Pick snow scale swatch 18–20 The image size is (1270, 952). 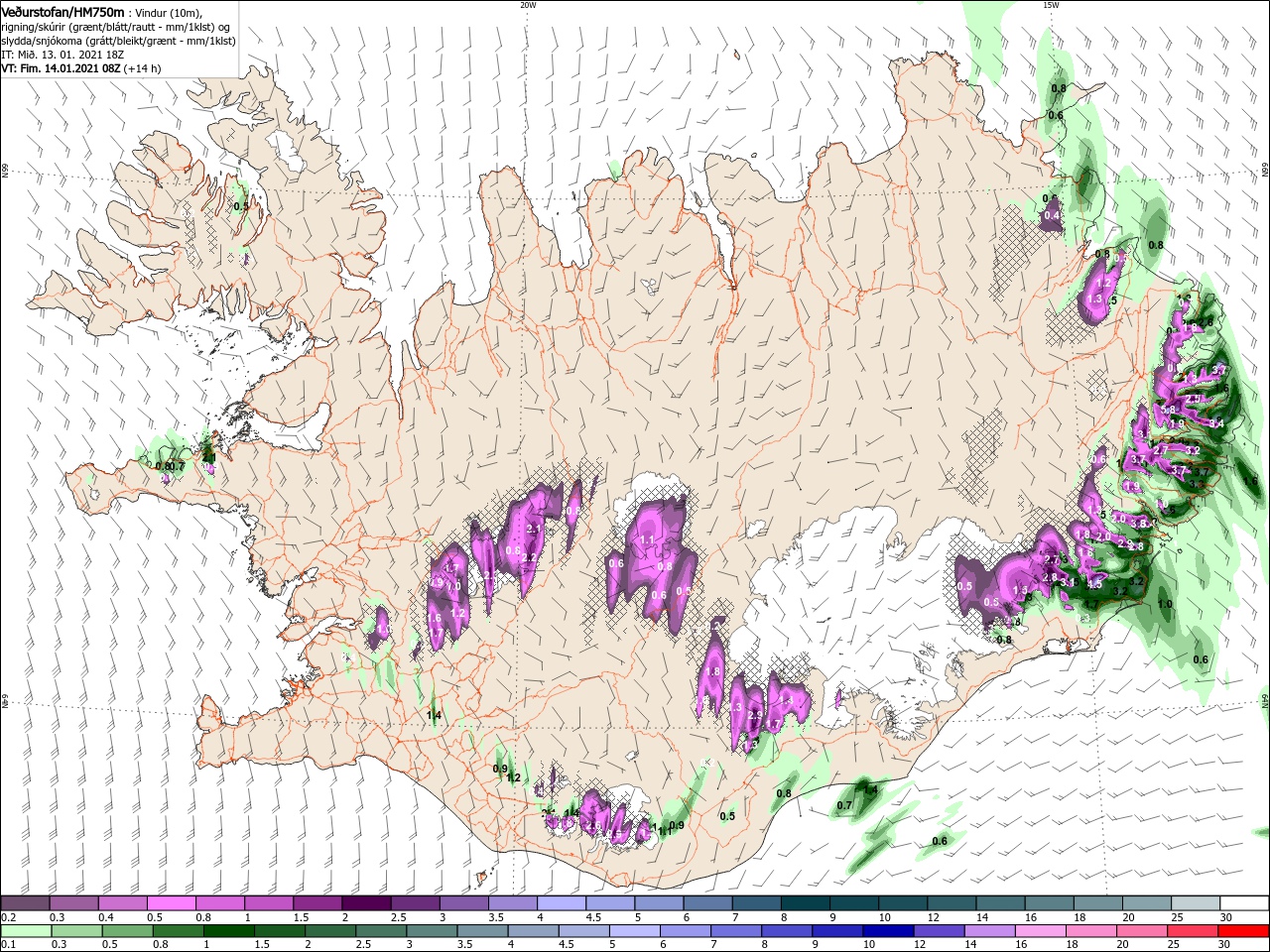1097,903
